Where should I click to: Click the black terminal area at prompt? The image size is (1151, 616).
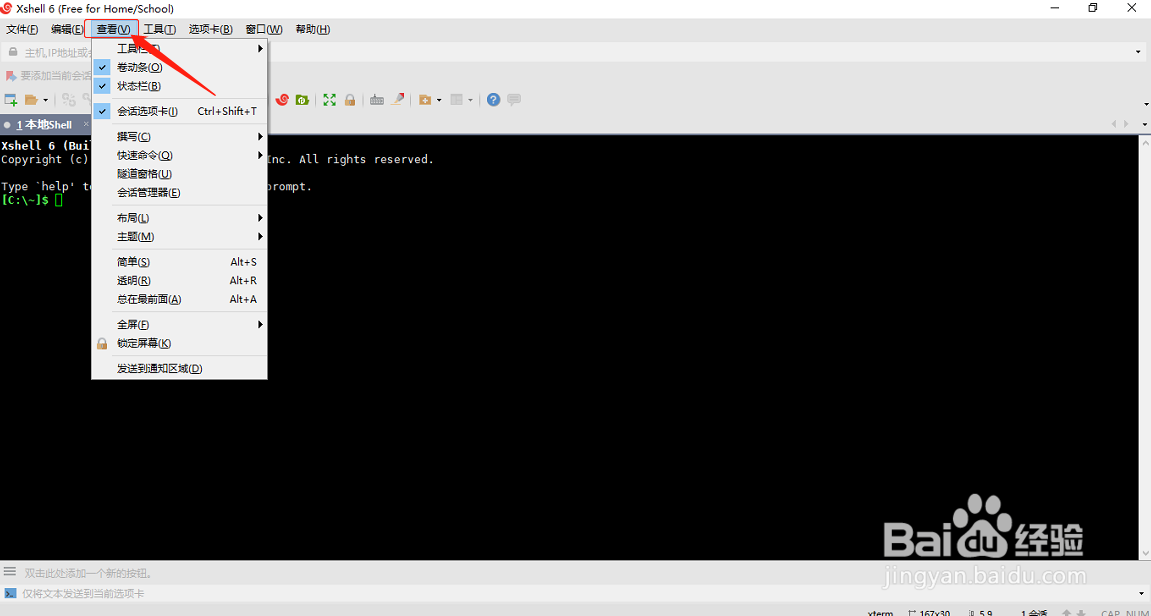coord(59,200)
